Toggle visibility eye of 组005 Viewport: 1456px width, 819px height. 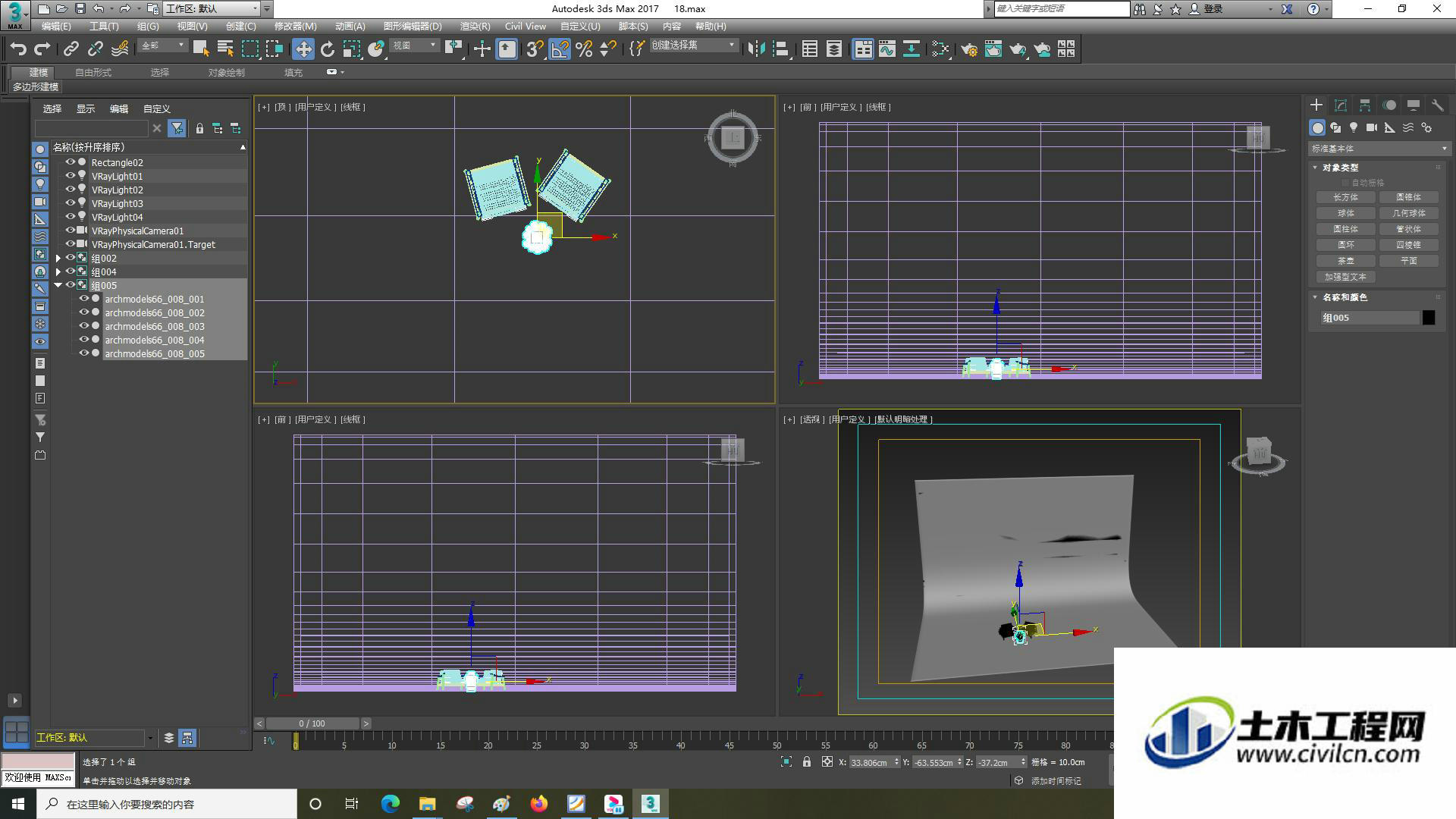pyautogui.click(x=71, y=285)
